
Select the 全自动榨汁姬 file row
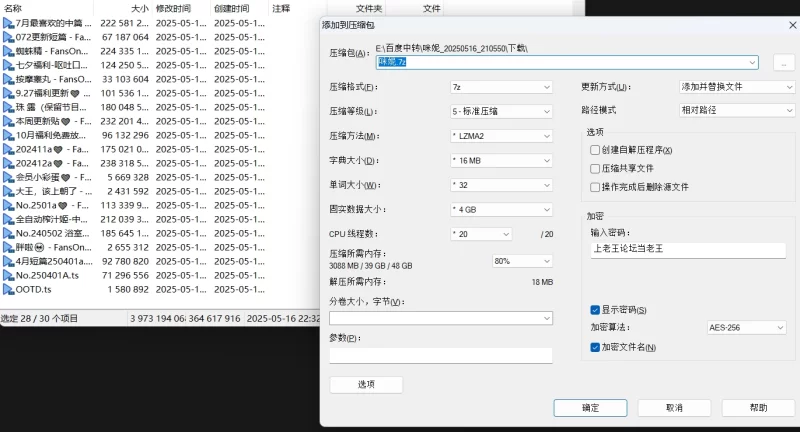[x=135, y=219]
